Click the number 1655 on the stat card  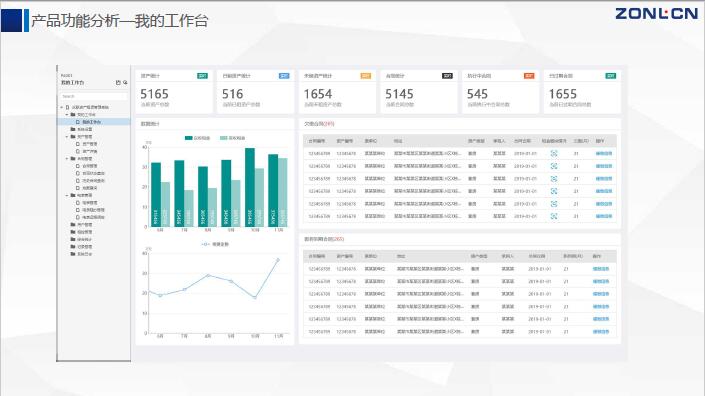562,94
